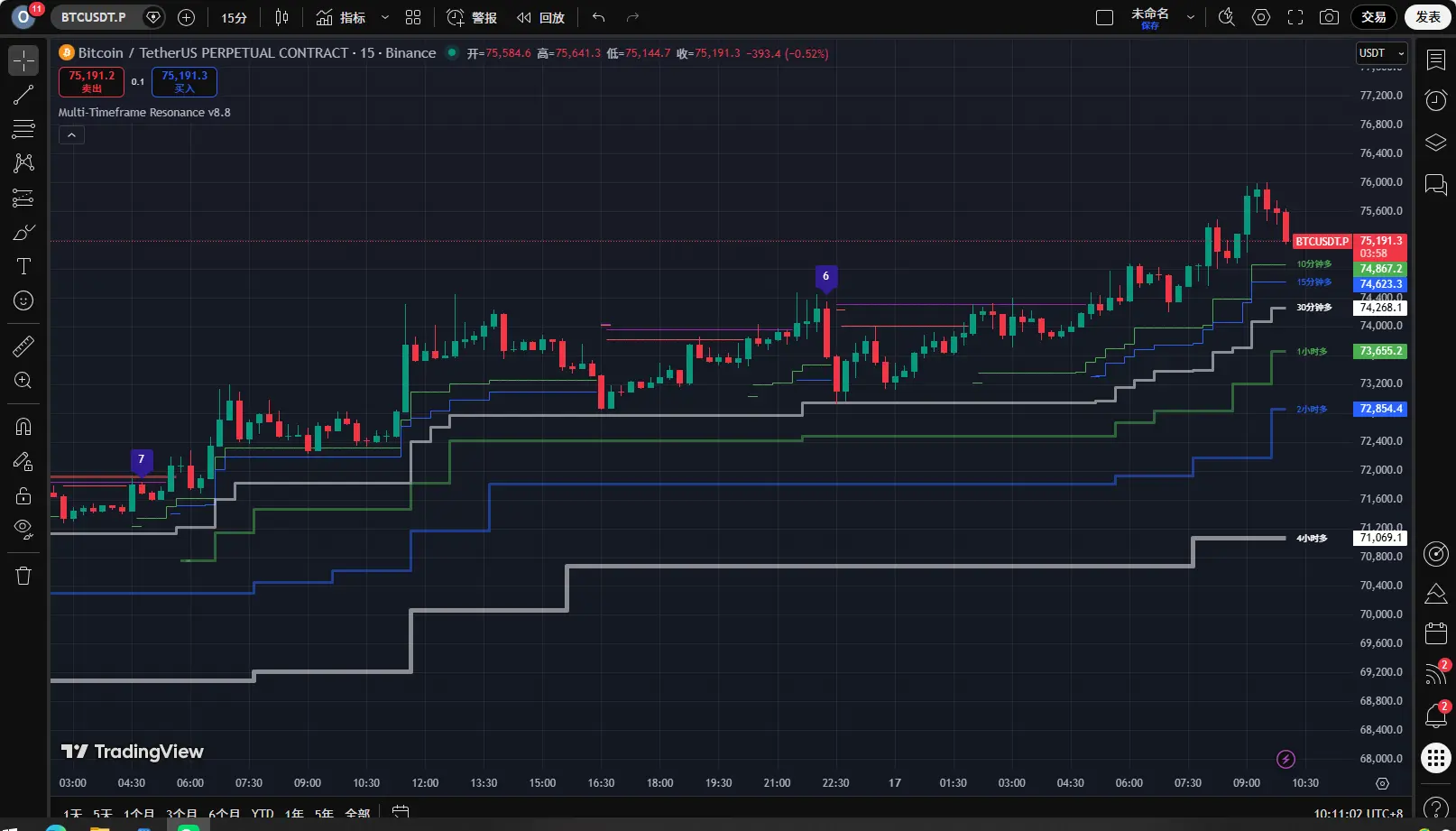Lock all drawing tools
The height and width of the screenshot is (831, 1456).
[23, 495]
